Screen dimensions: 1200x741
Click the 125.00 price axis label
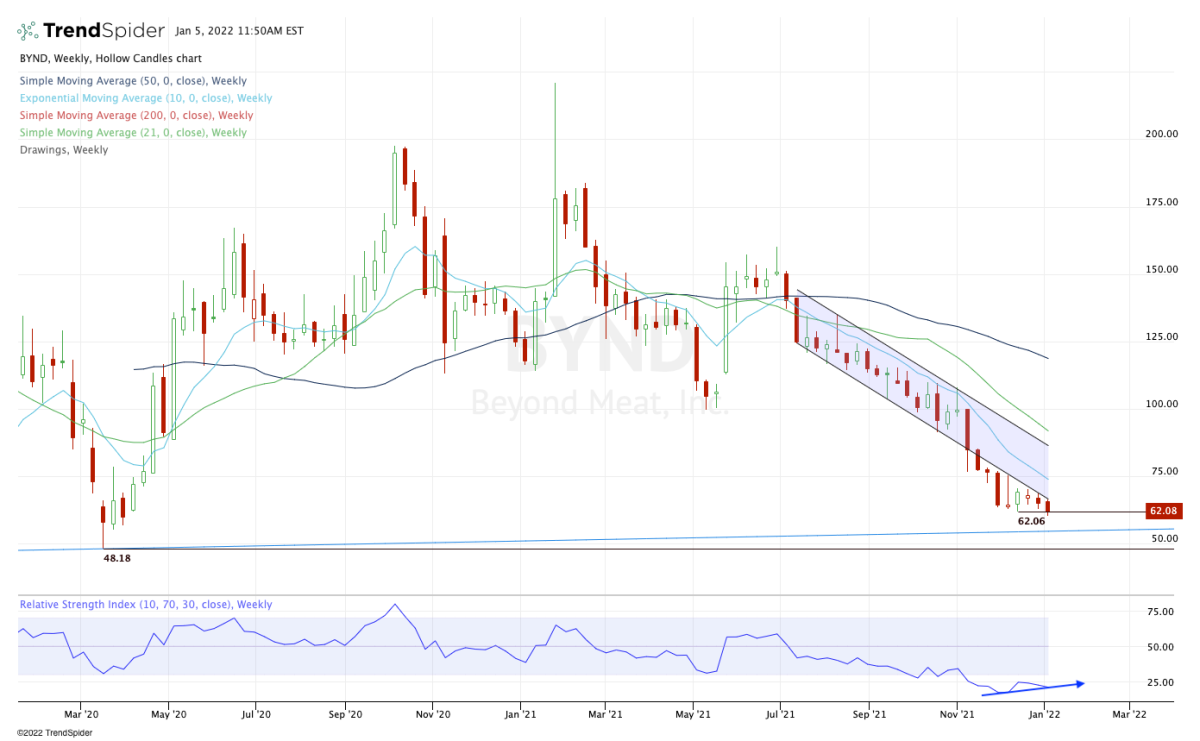tap(1163, 337)
